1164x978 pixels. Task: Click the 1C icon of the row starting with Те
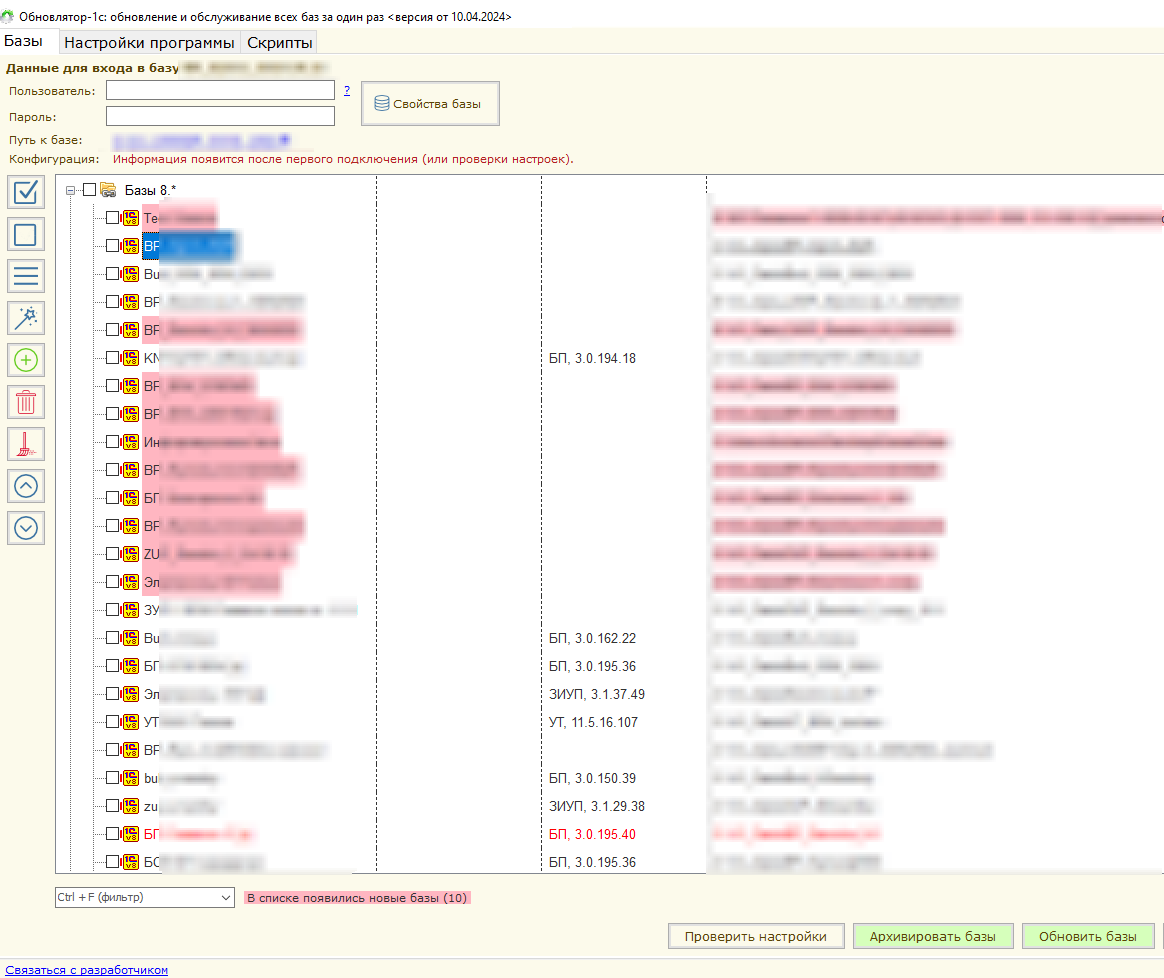[131, 218]
